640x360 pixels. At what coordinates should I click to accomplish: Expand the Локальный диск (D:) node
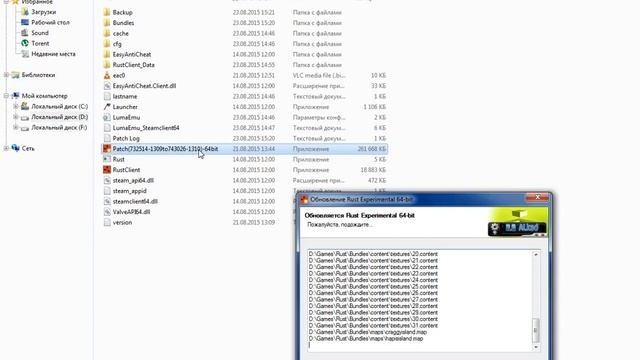tap(16, 117)
